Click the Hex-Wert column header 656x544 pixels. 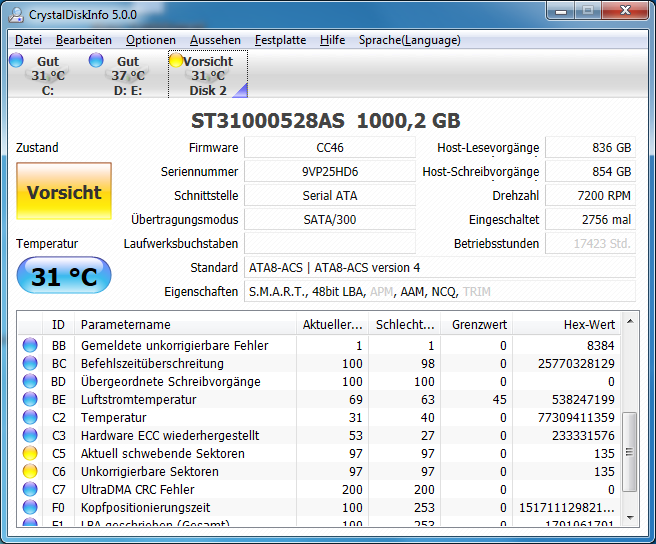point(567,324)
